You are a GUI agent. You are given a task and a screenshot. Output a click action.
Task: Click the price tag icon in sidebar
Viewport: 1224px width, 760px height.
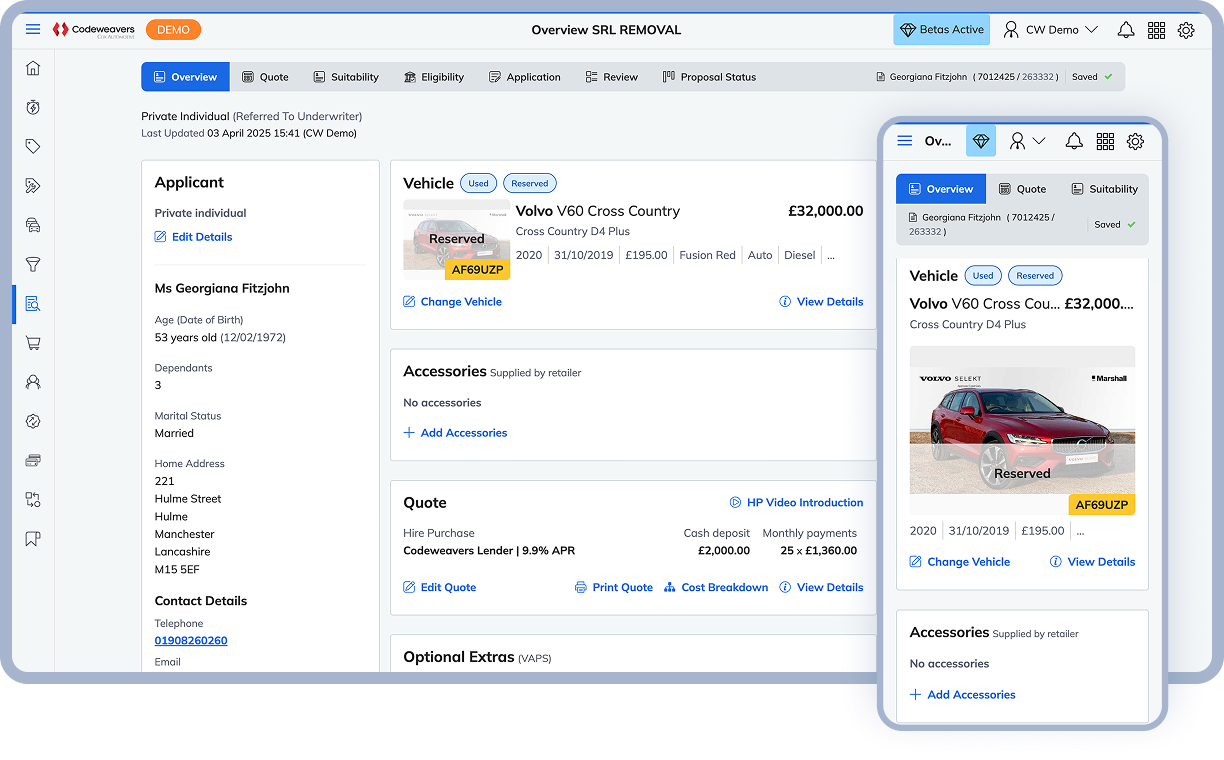pyautogui.click(x=33, y=146)
